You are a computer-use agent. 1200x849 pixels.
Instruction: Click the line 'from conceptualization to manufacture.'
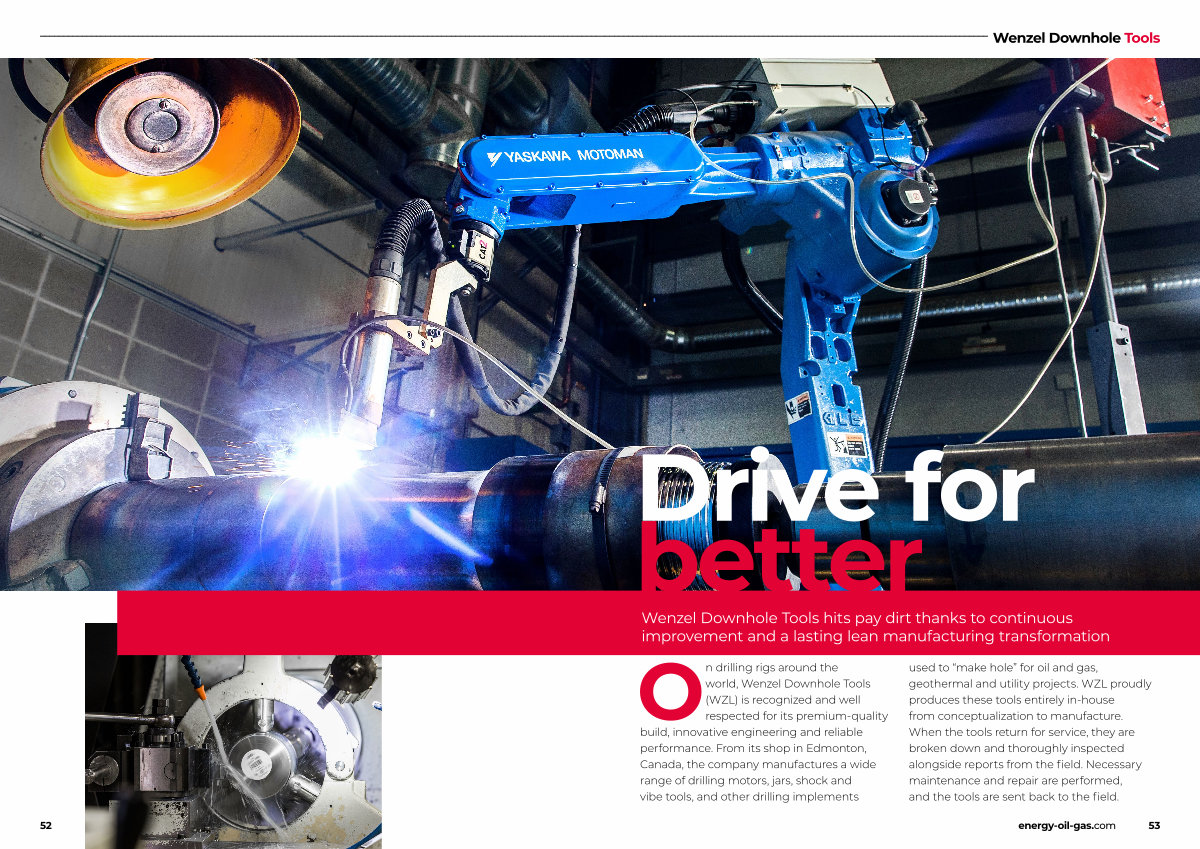tap(1016, 716)
